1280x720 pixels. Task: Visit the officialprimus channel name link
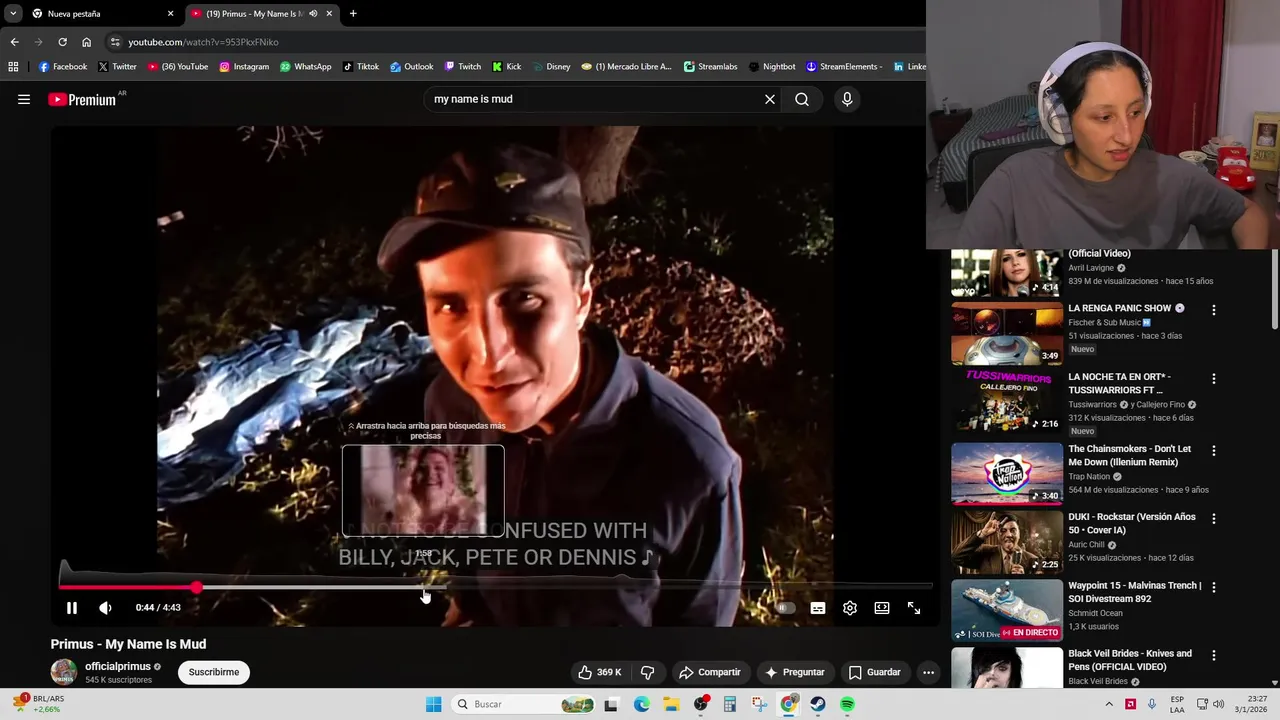coord(118,666)
